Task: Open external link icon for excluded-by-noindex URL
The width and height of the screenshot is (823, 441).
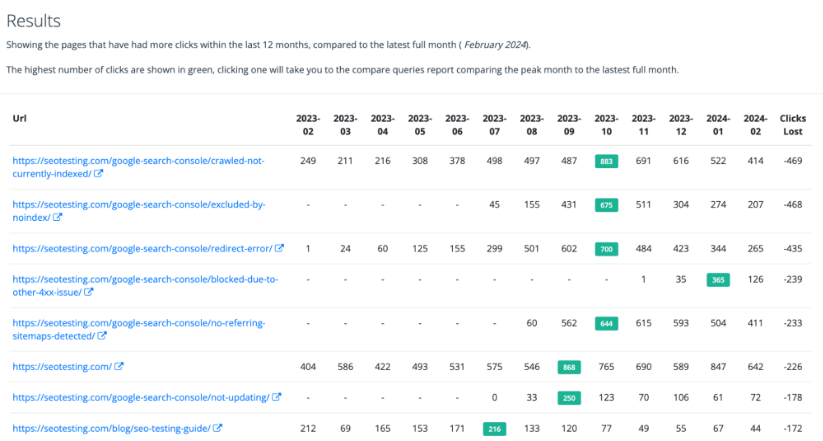Action: tap(58, 217)
